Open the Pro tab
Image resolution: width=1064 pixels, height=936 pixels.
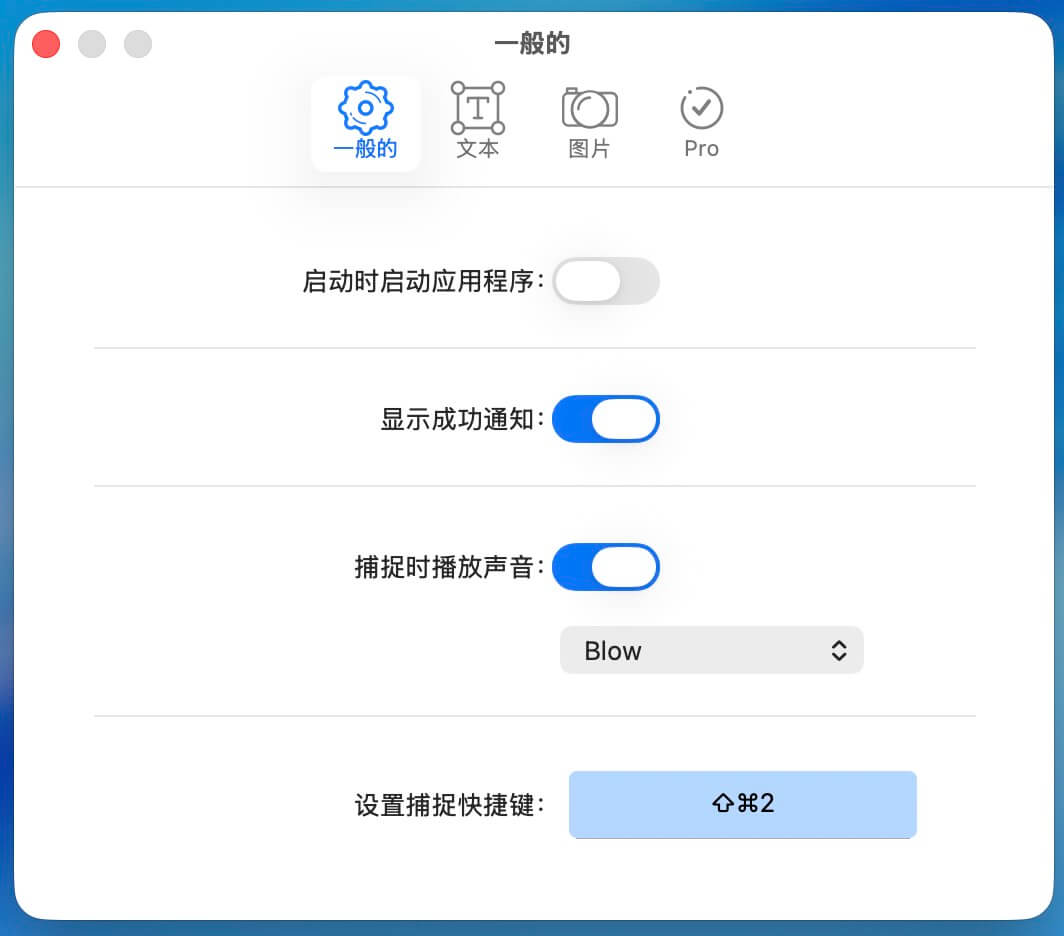click(700, 120)
